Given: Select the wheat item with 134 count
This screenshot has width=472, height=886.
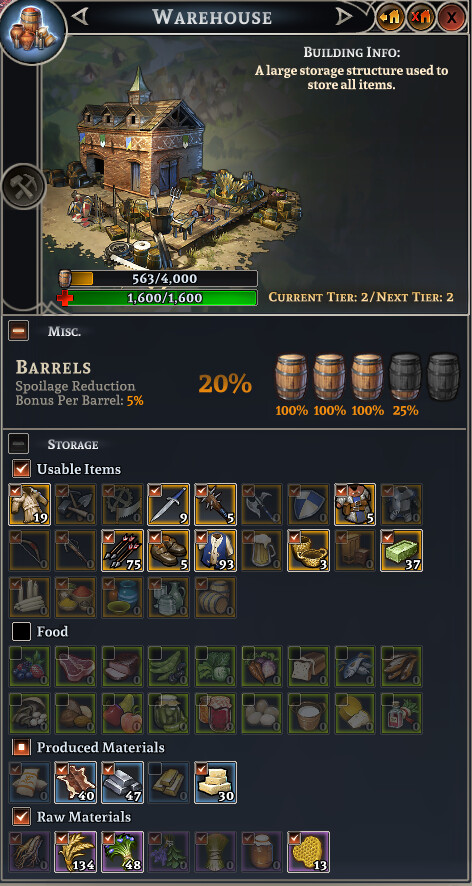Looking at the screenshot, I should tap(76, 852).
